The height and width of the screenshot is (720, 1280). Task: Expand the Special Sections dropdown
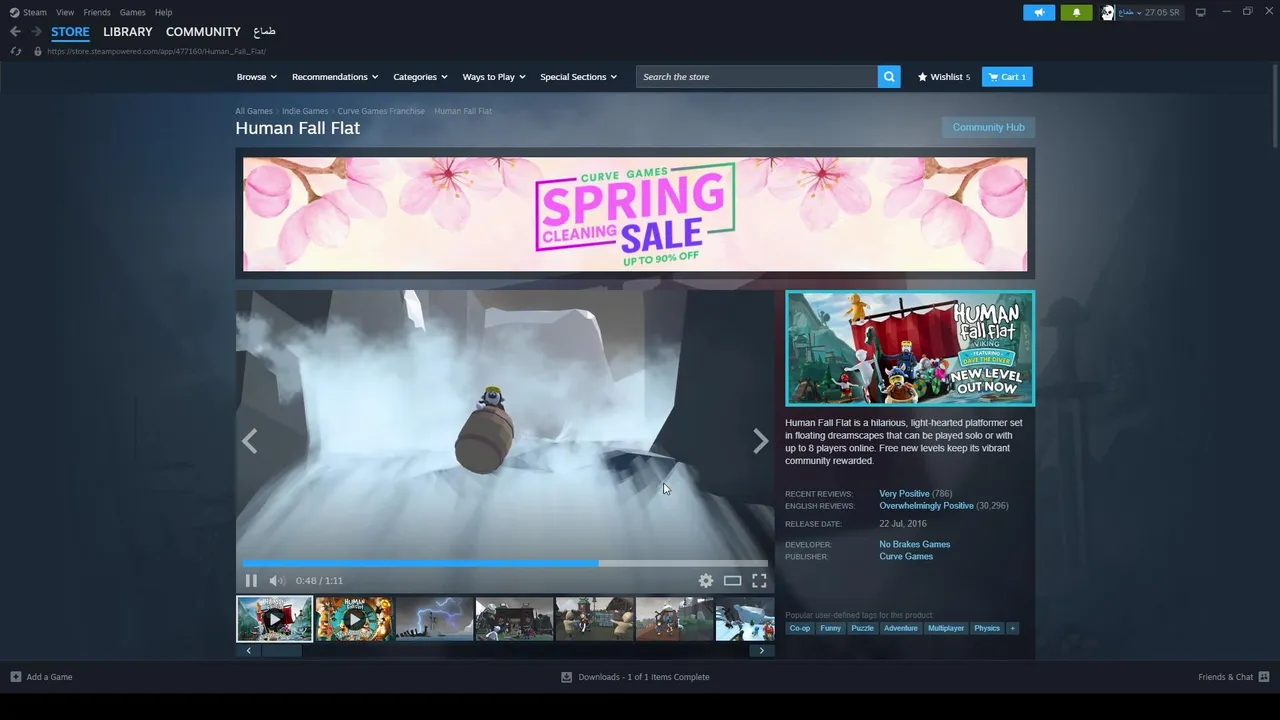click(x=578, y=77)
